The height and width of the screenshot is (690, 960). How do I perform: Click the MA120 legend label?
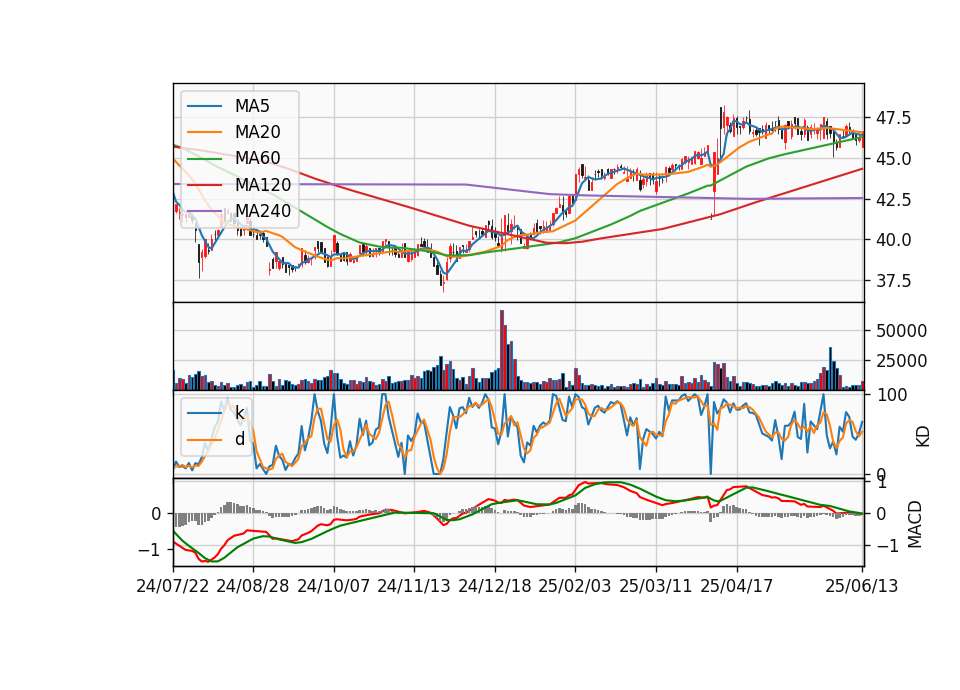[x=263, y=185]
